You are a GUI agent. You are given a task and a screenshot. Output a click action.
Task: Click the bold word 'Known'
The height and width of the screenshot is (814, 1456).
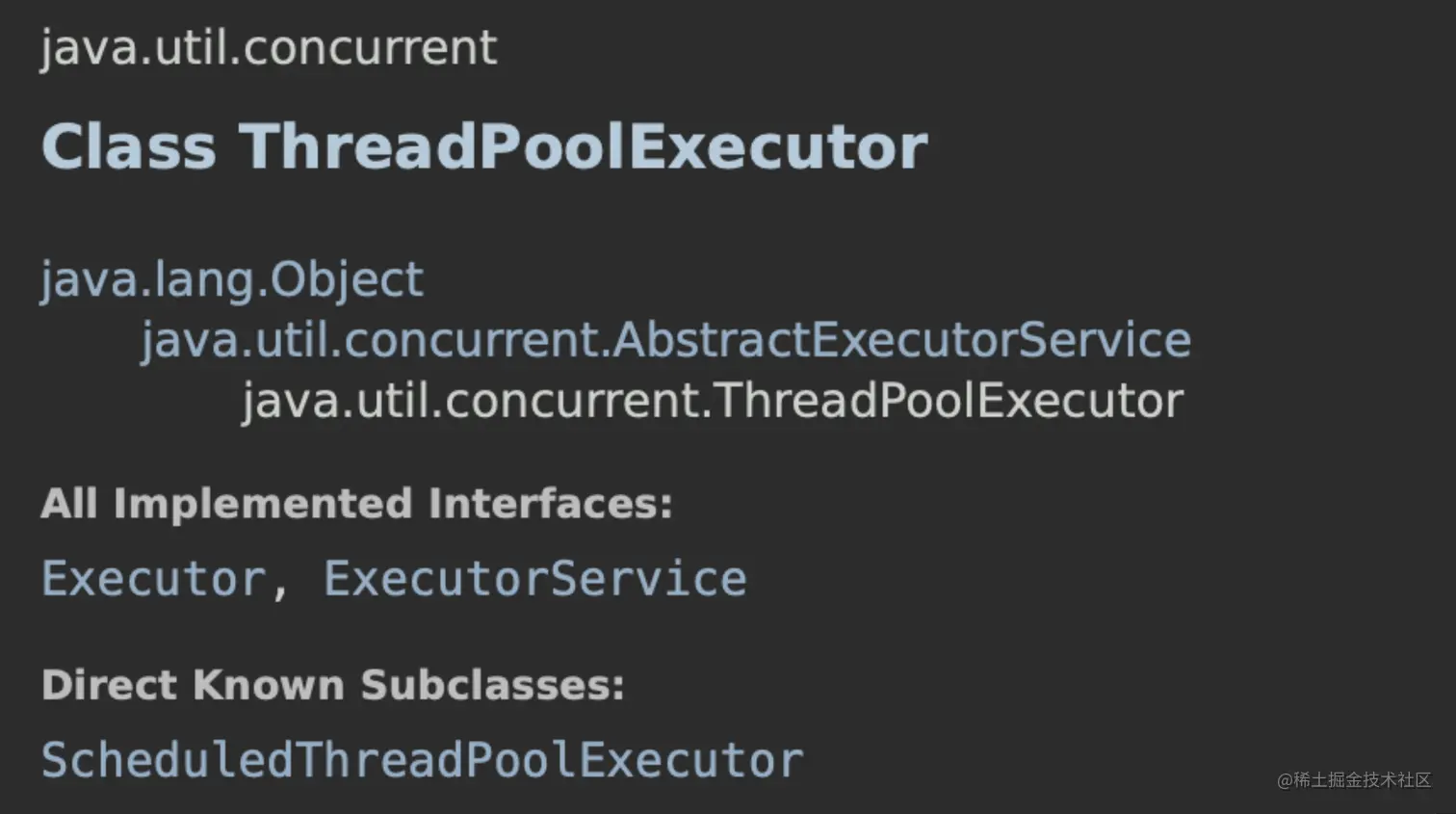coord(268,685)
